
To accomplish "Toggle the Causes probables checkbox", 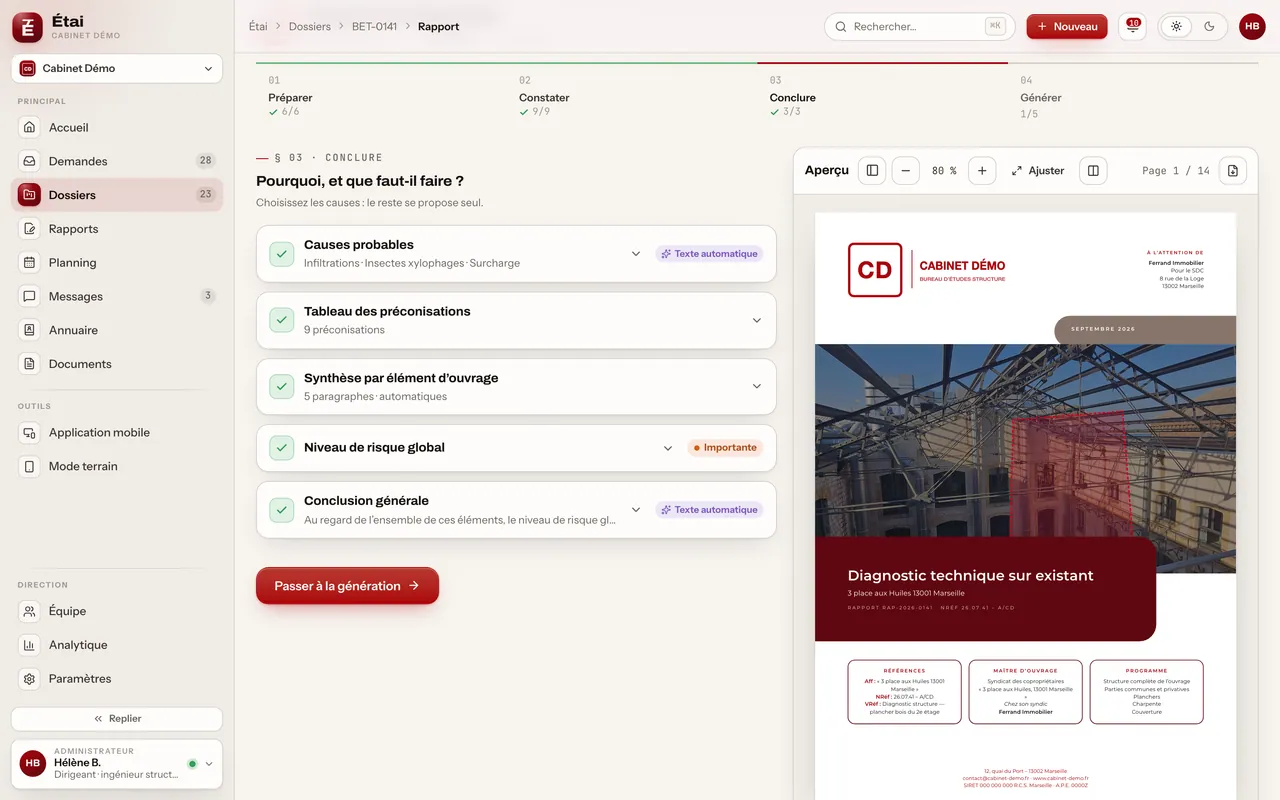I will click(x=282, y=254).
